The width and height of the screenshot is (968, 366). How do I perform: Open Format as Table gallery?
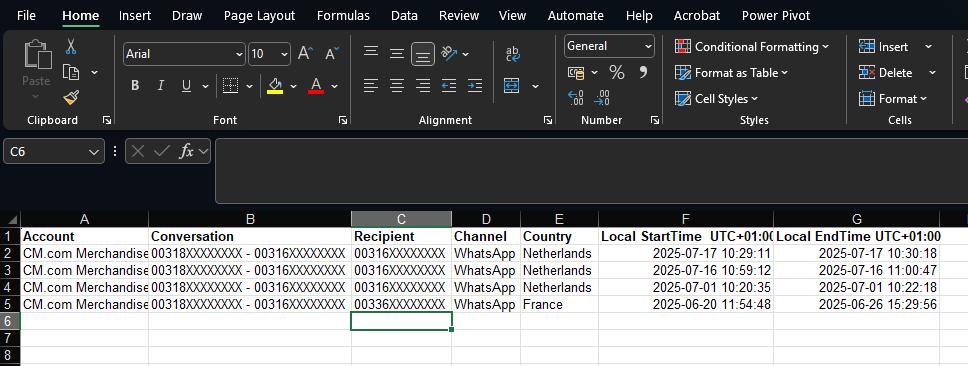[732, 73]
